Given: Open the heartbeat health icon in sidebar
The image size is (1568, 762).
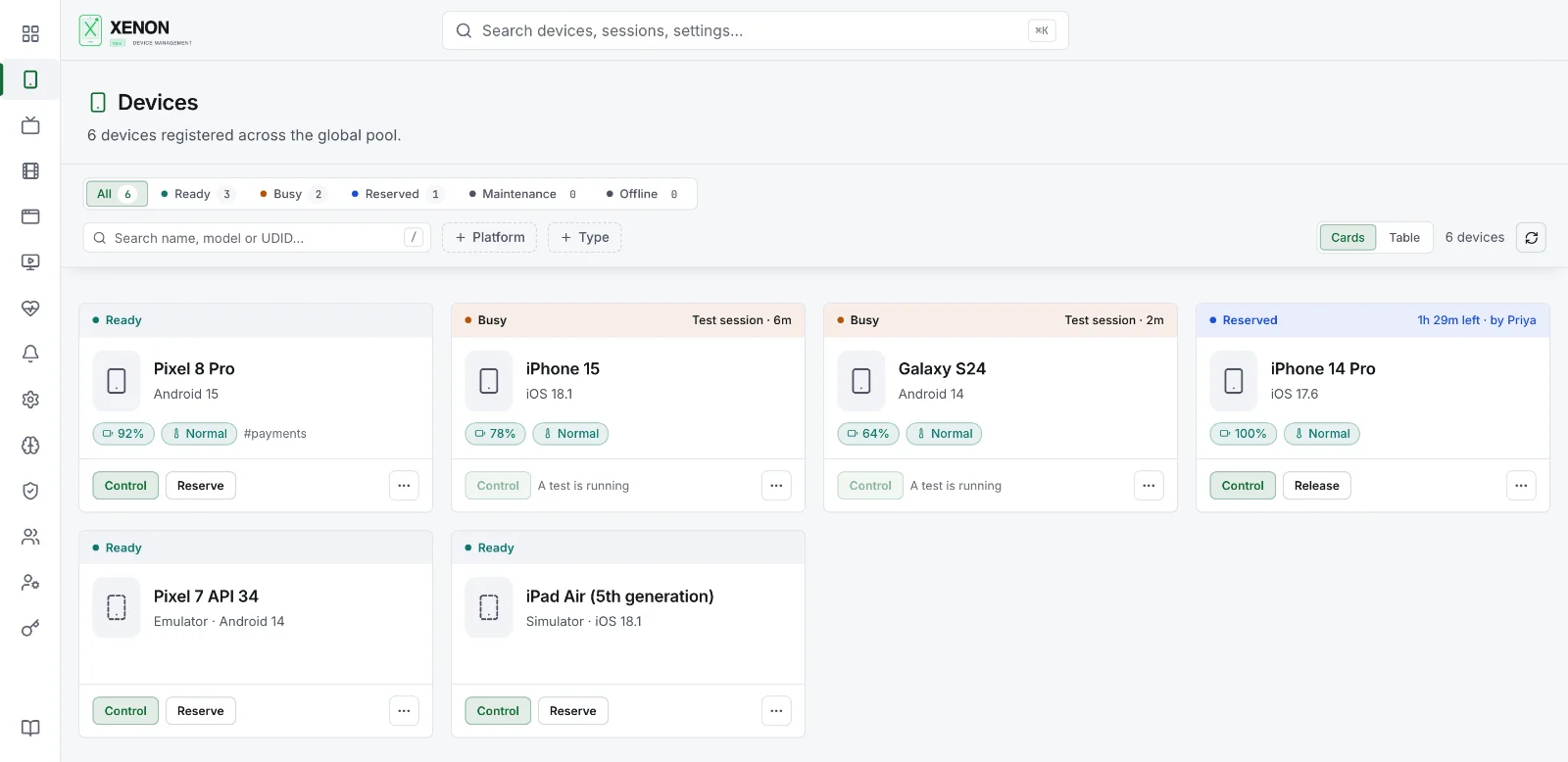Looking at the screenshot, I should [30, 309].
